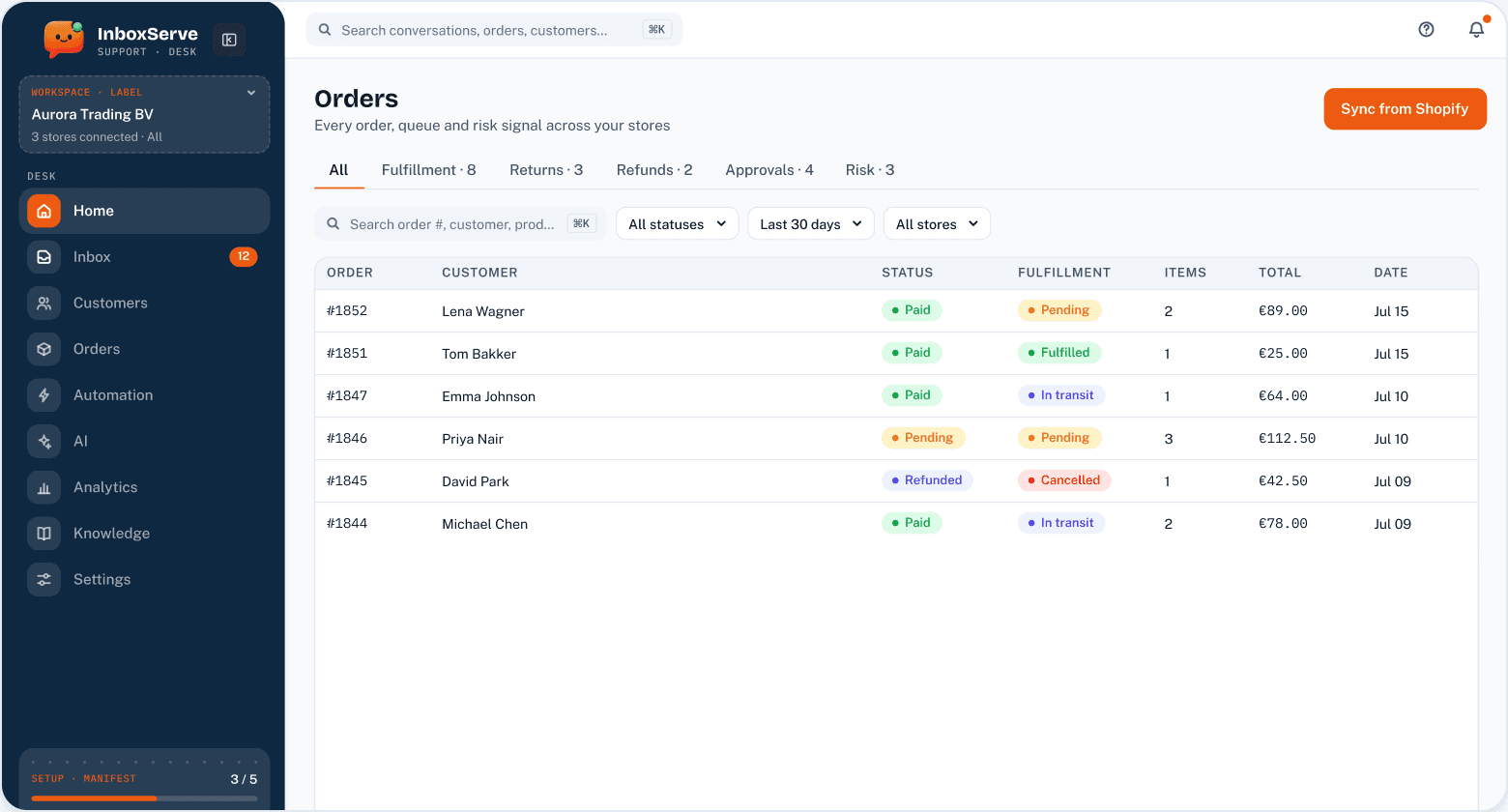
Task: Open order #1846
Action: pos(347,439)
